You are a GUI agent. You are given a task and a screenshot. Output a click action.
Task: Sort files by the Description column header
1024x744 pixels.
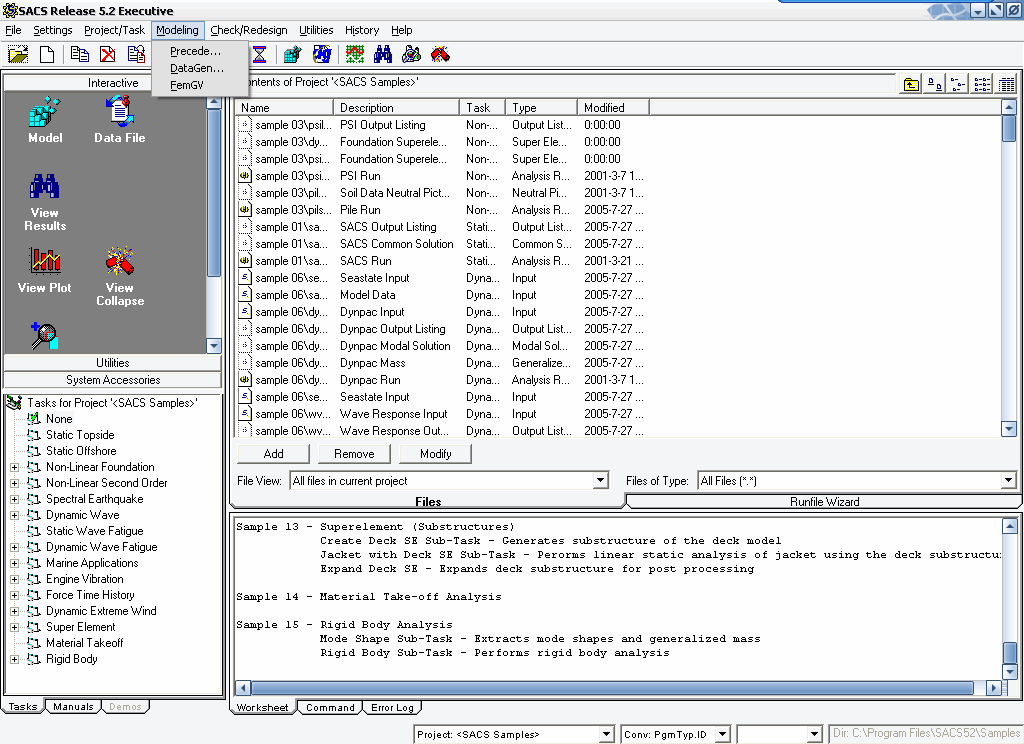coord(396,108)
